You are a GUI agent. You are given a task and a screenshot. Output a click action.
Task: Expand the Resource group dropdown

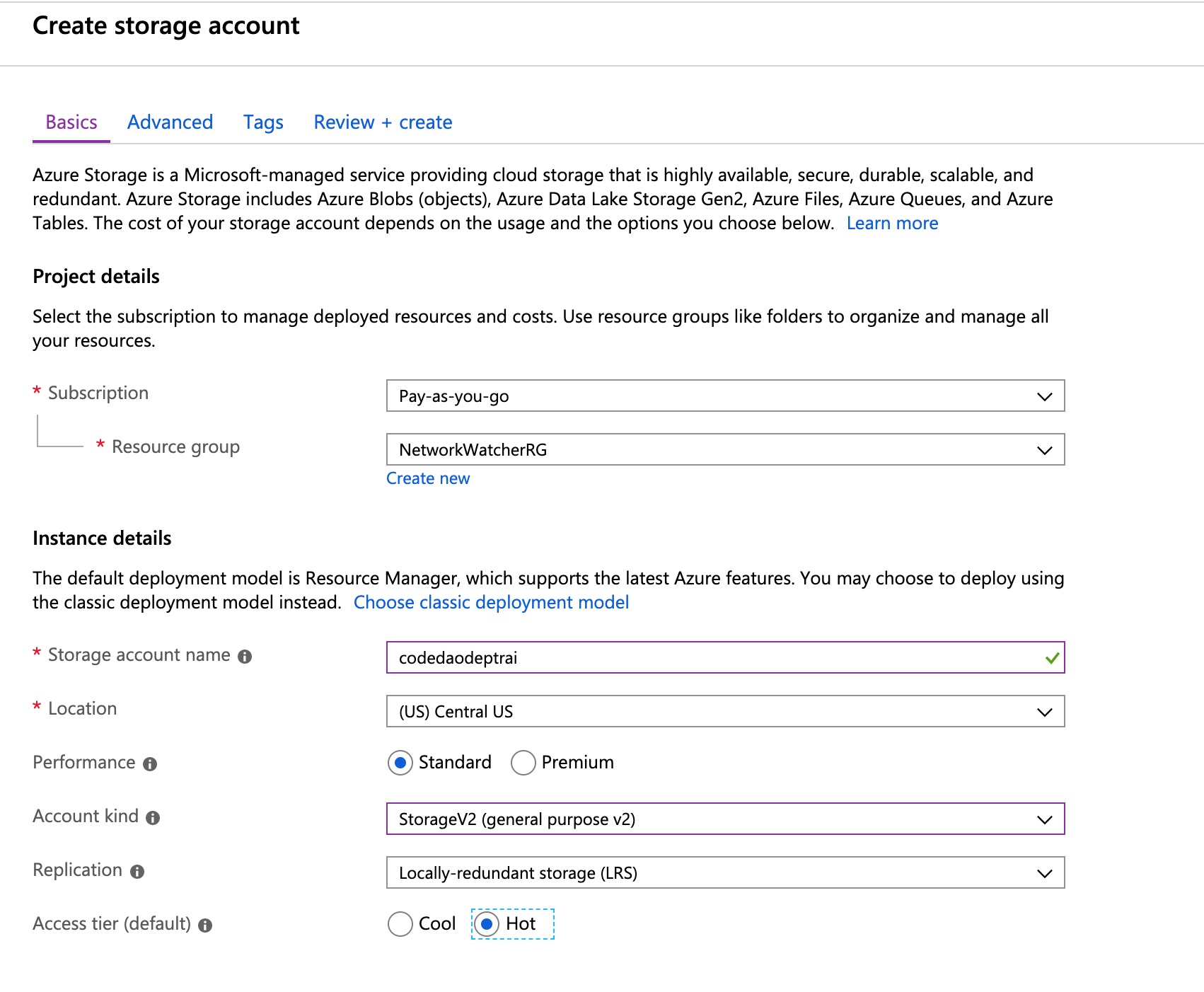pos(725,450)
